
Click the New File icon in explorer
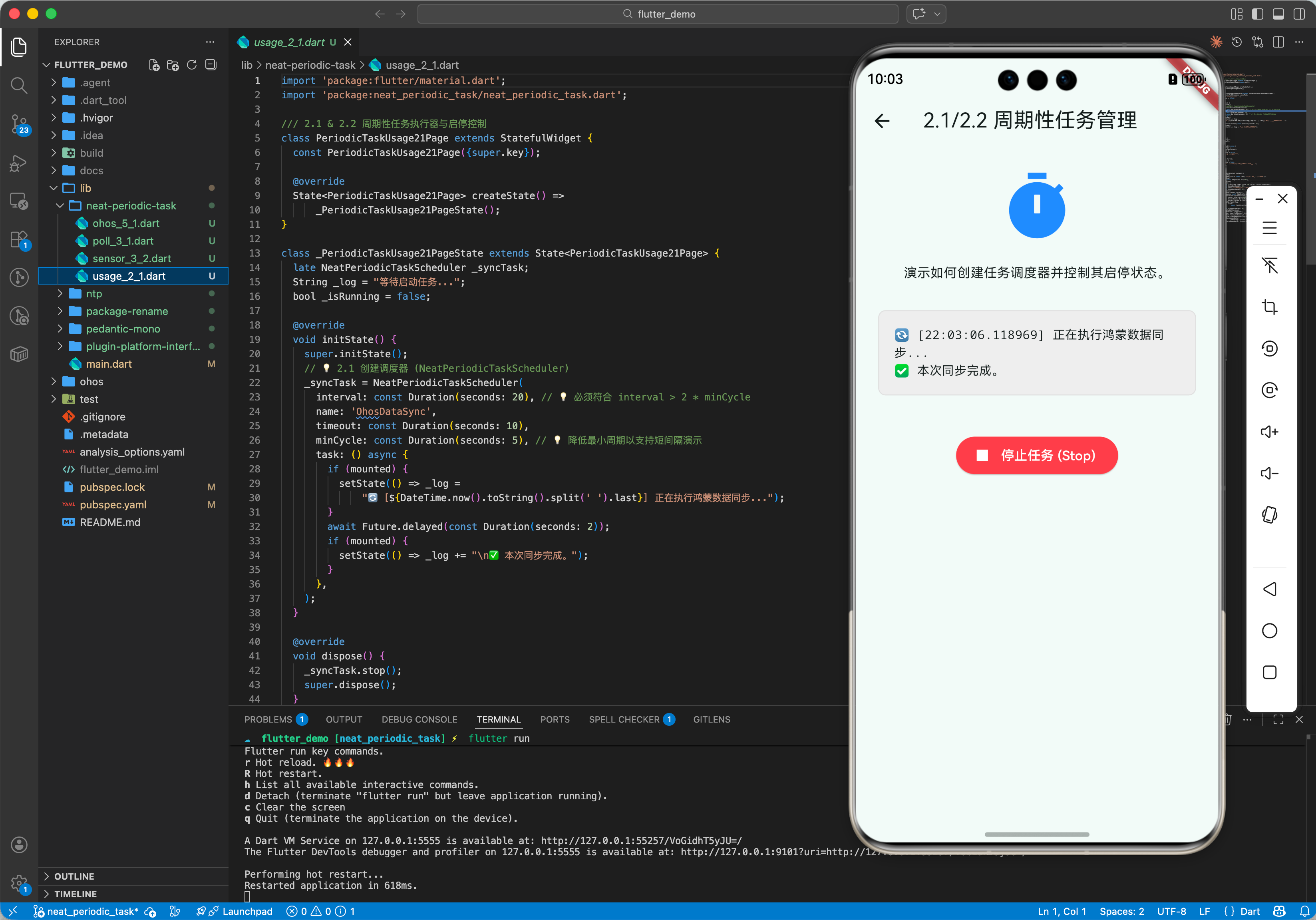153,65
